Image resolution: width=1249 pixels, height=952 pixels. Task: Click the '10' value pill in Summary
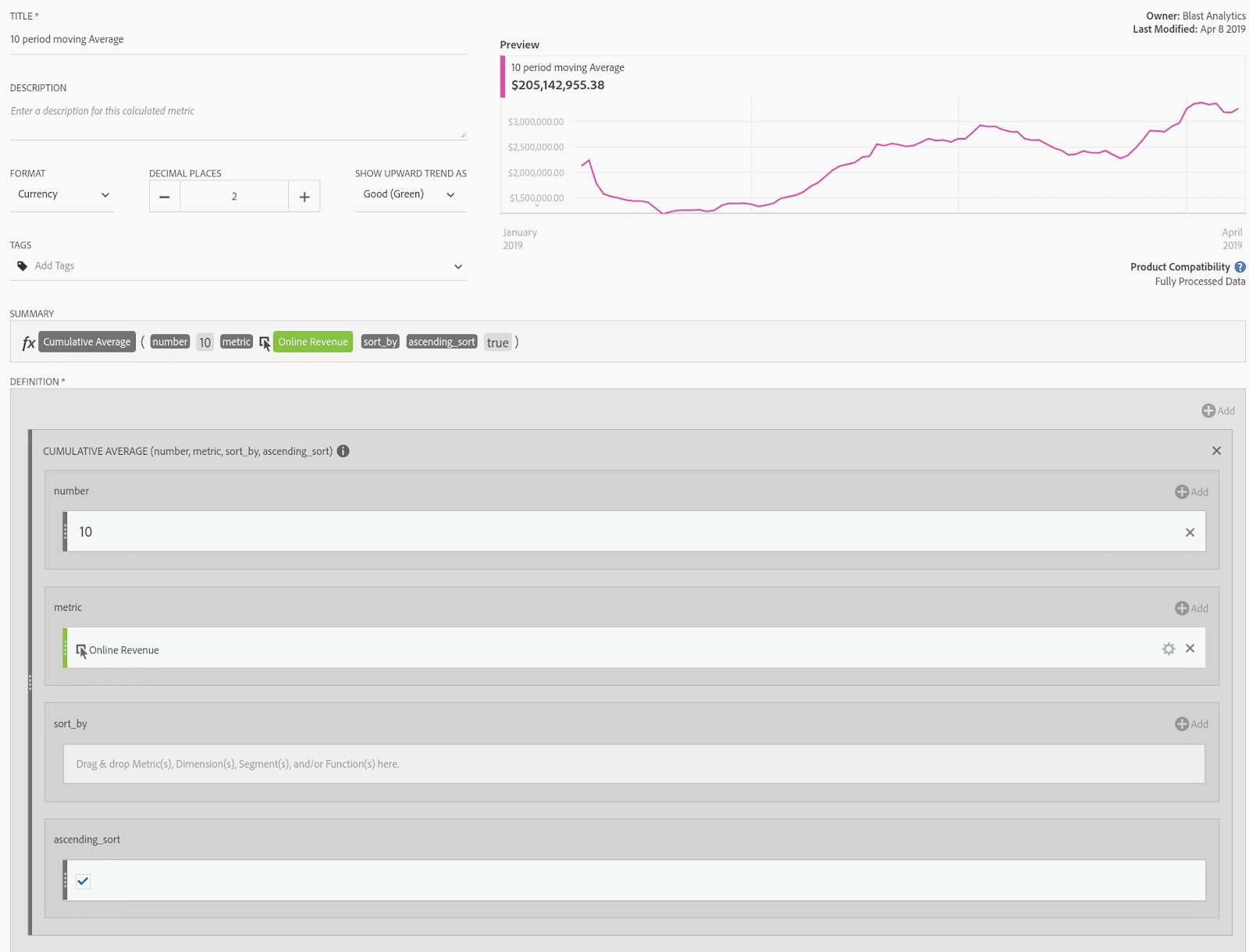click(205, 343)
